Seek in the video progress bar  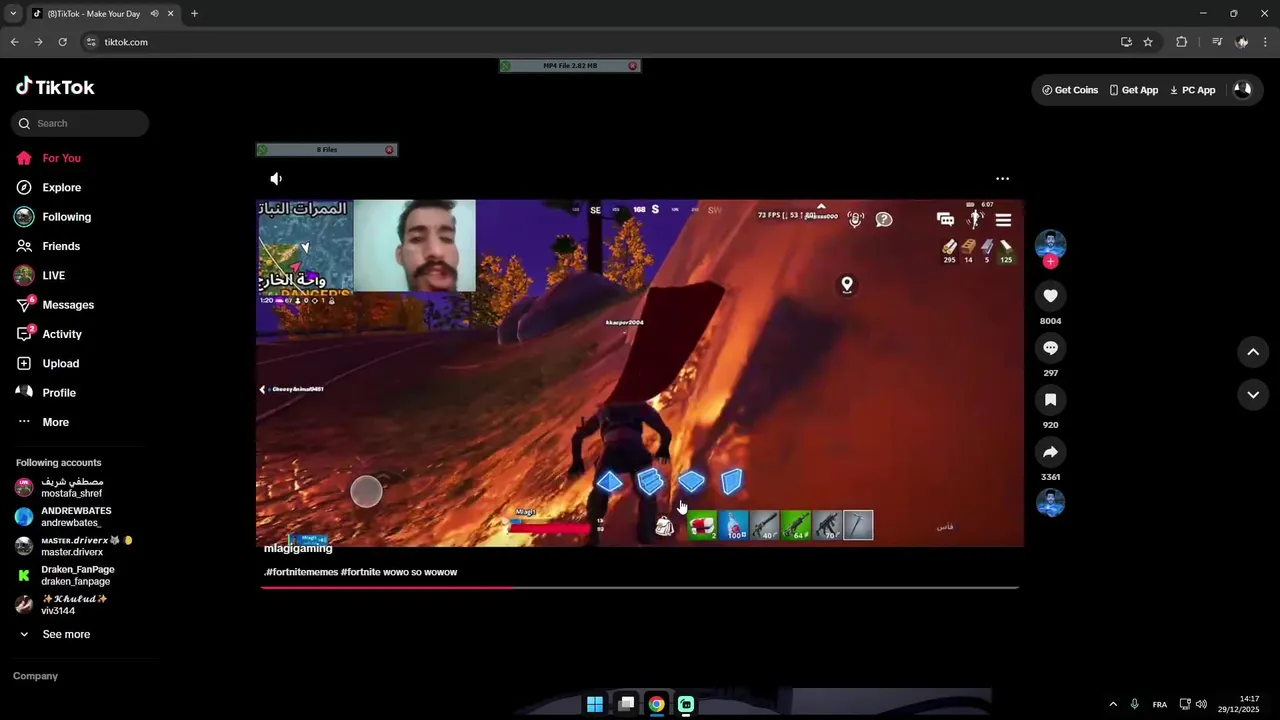640,587
